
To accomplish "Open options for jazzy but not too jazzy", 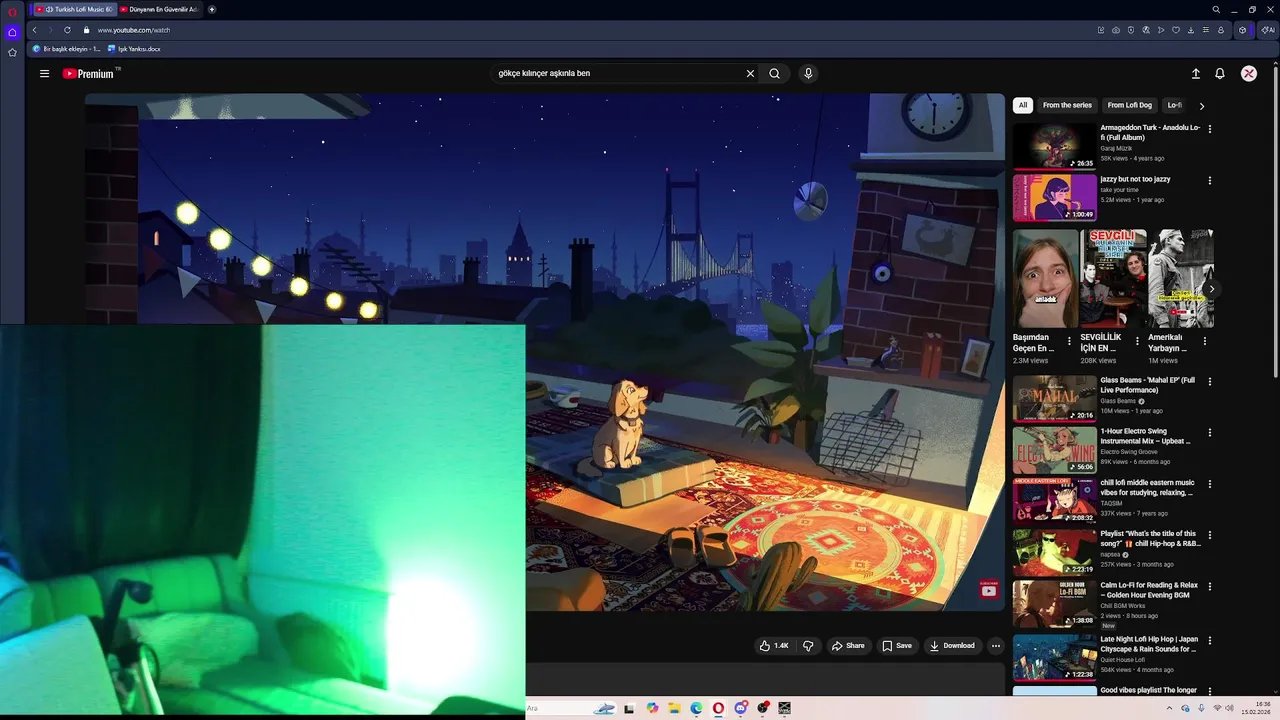I will coord(1210,181).
